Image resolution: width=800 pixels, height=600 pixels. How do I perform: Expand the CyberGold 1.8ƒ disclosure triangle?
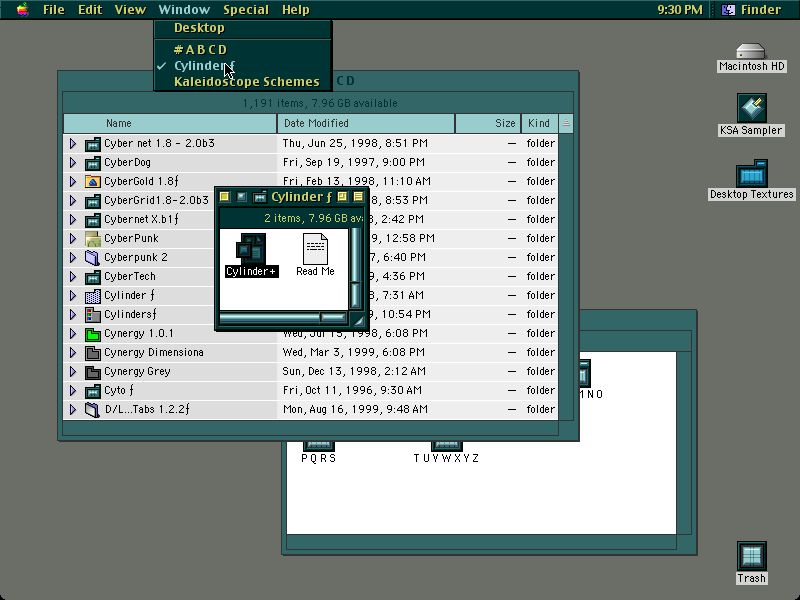[72, 182]
